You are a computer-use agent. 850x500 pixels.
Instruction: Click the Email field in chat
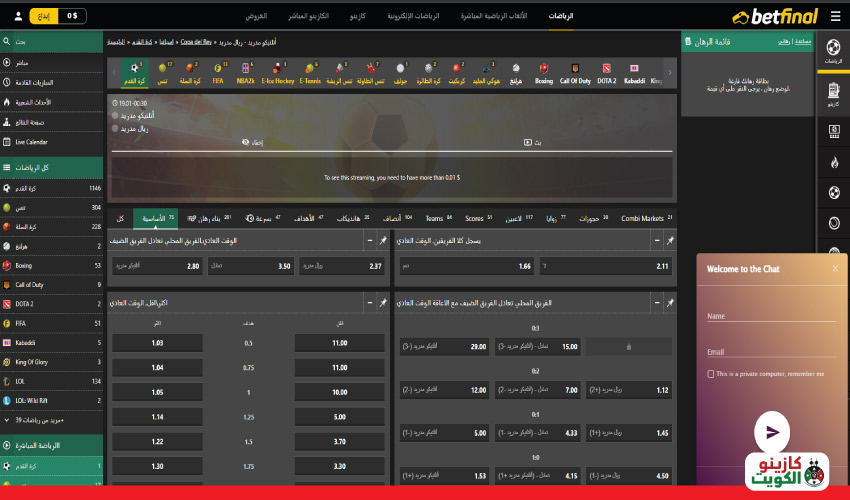tap(771, 351)
